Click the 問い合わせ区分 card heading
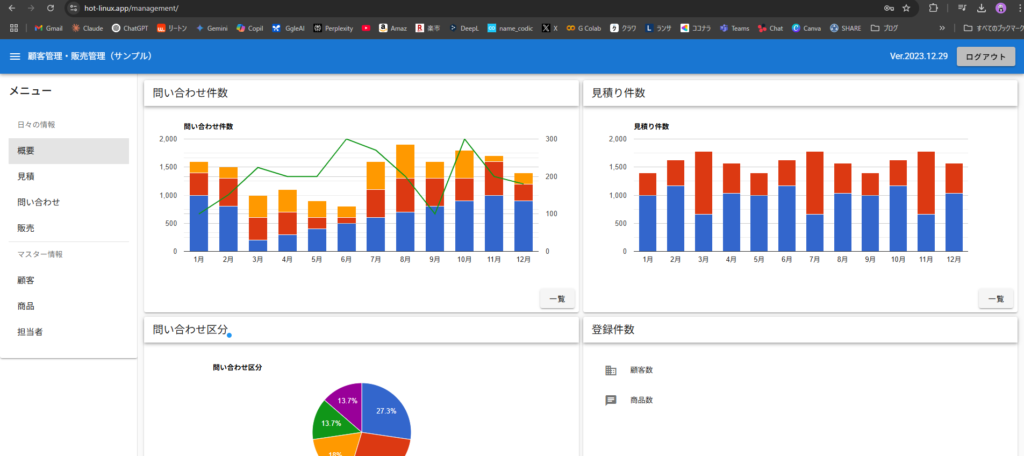Image resolution: width=1024 pixels, height=456 pixels. pos(190,330)
